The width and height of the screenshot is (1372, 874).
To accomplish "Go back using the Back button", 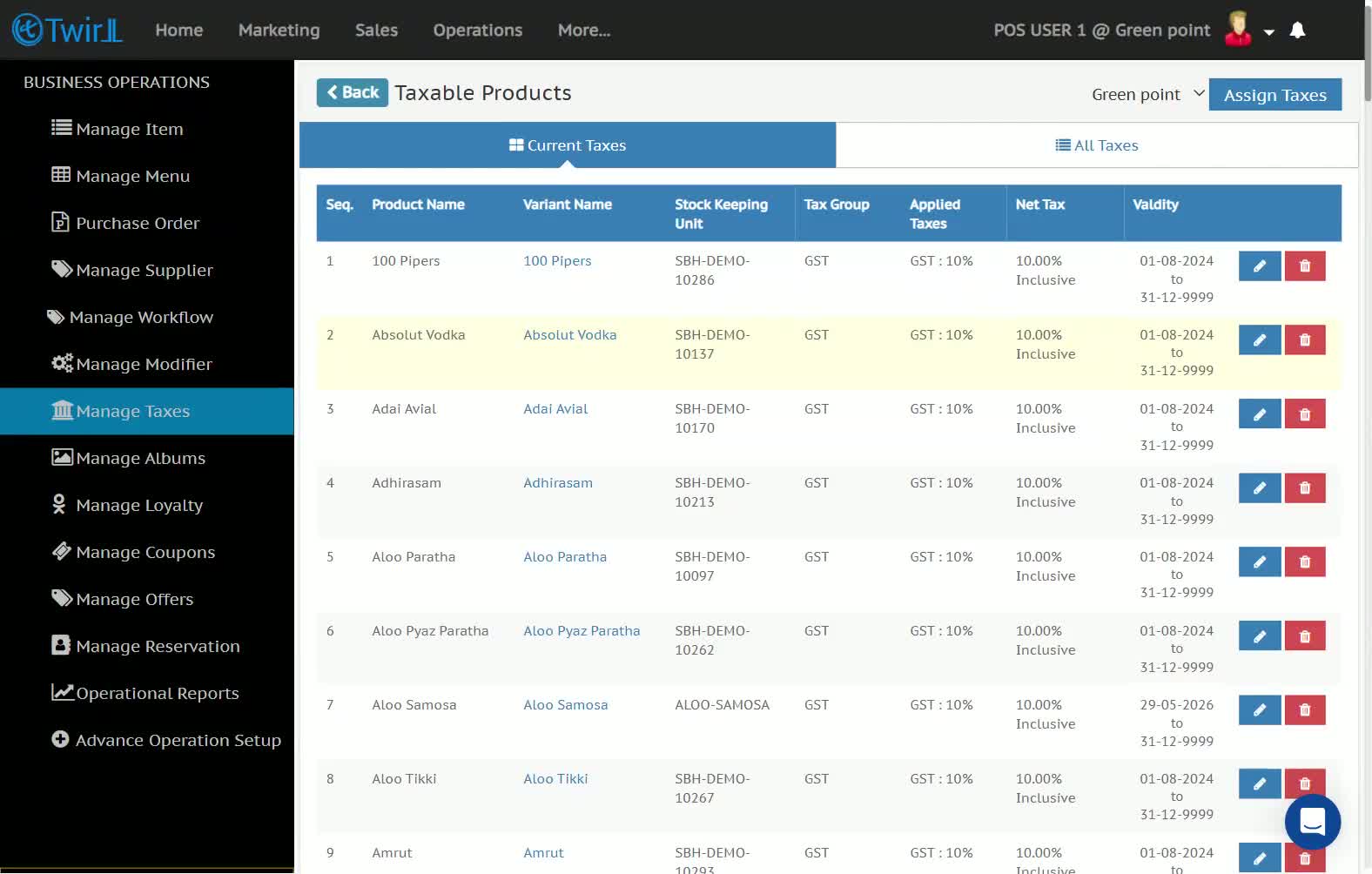I will pos(353,92).
